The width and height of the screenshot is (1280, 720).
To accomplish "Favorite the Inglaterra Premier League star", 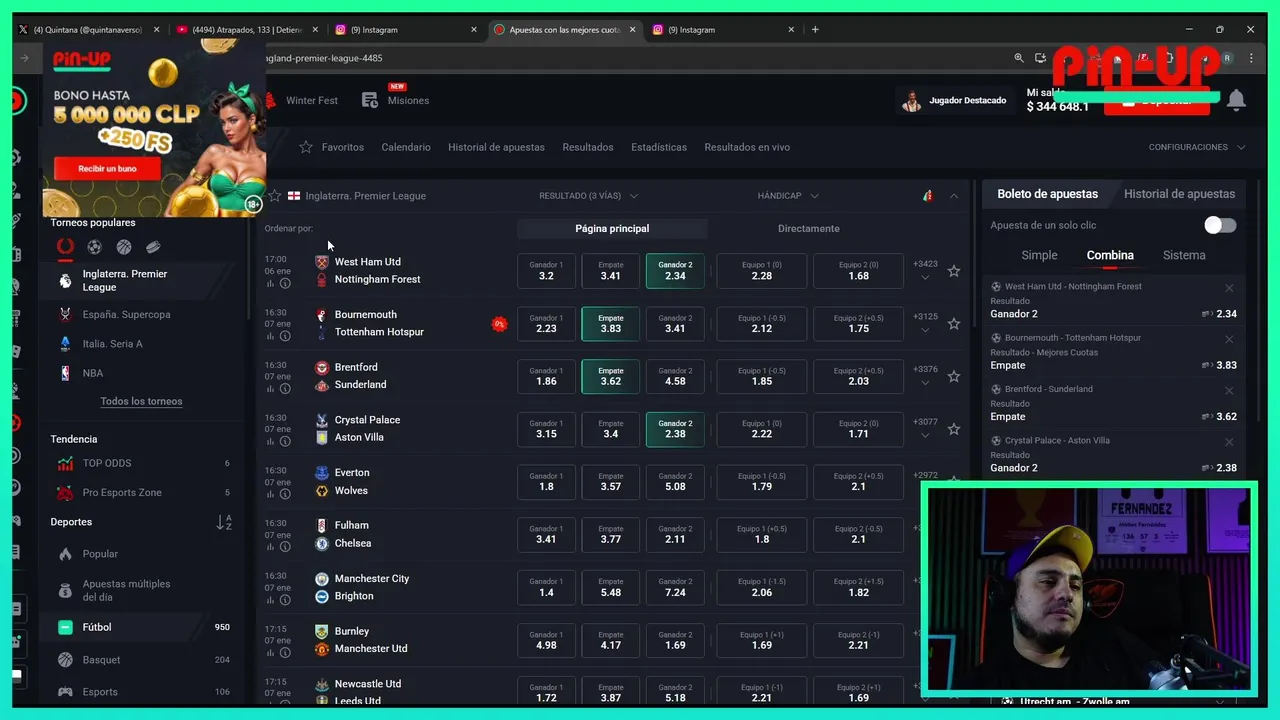I will [x=274, y=196].
